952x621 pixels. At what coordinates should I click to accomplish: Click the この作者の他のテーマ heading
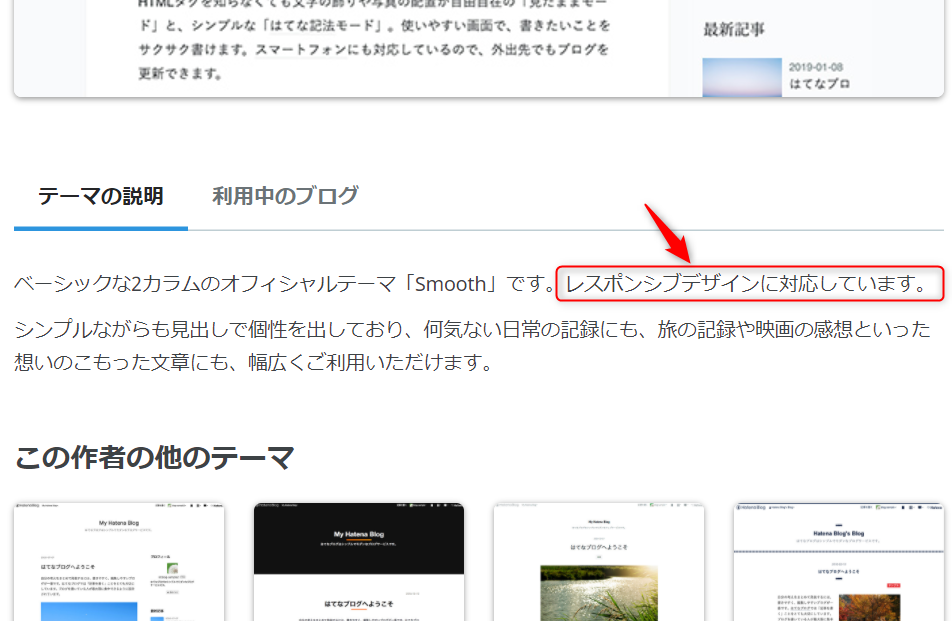pyautogui.click(x=154, y=458)
